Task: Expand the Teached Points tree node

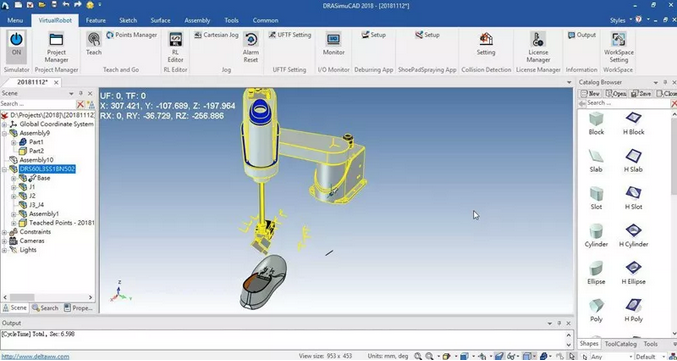Action: click(x=13, y=223)
